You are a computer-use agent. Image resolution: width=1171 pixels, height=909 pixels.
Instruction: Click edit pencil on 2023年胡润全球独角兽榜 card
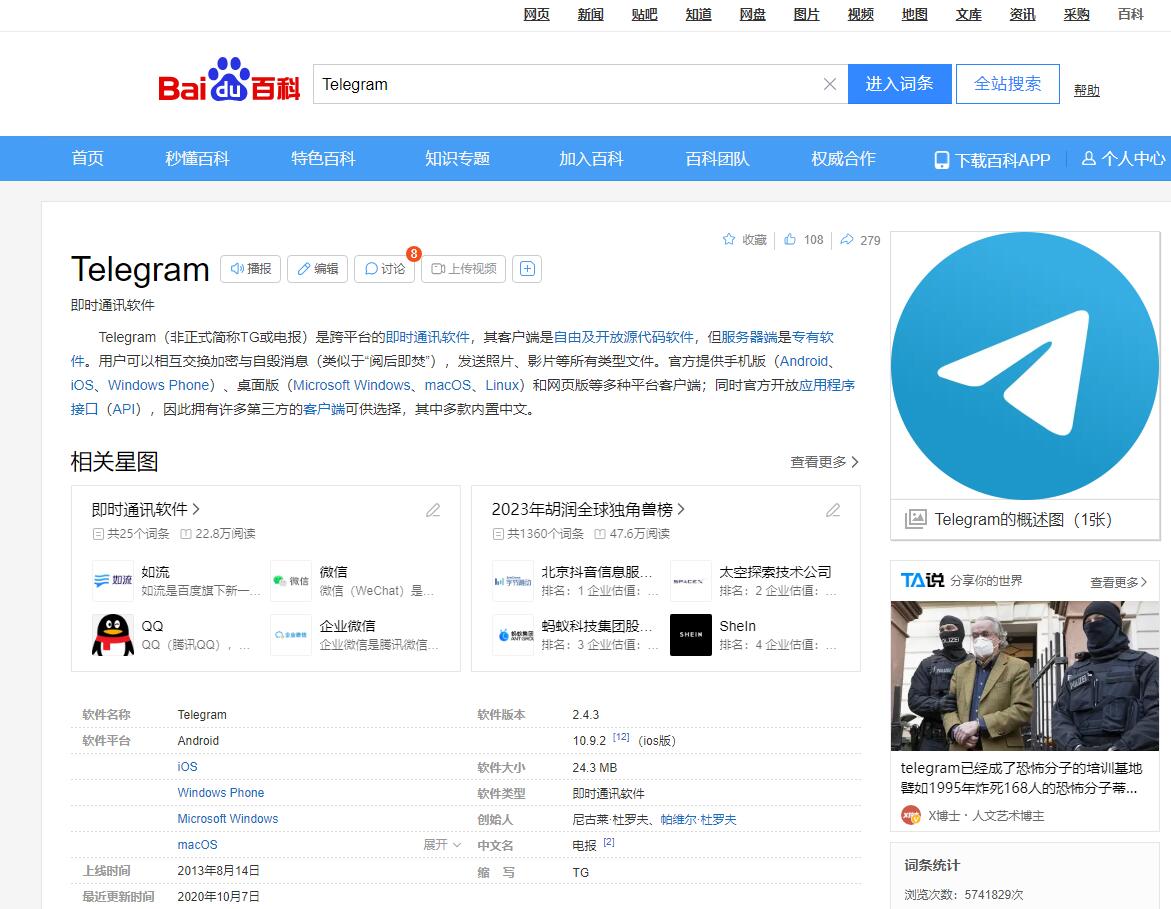point(833,510)
